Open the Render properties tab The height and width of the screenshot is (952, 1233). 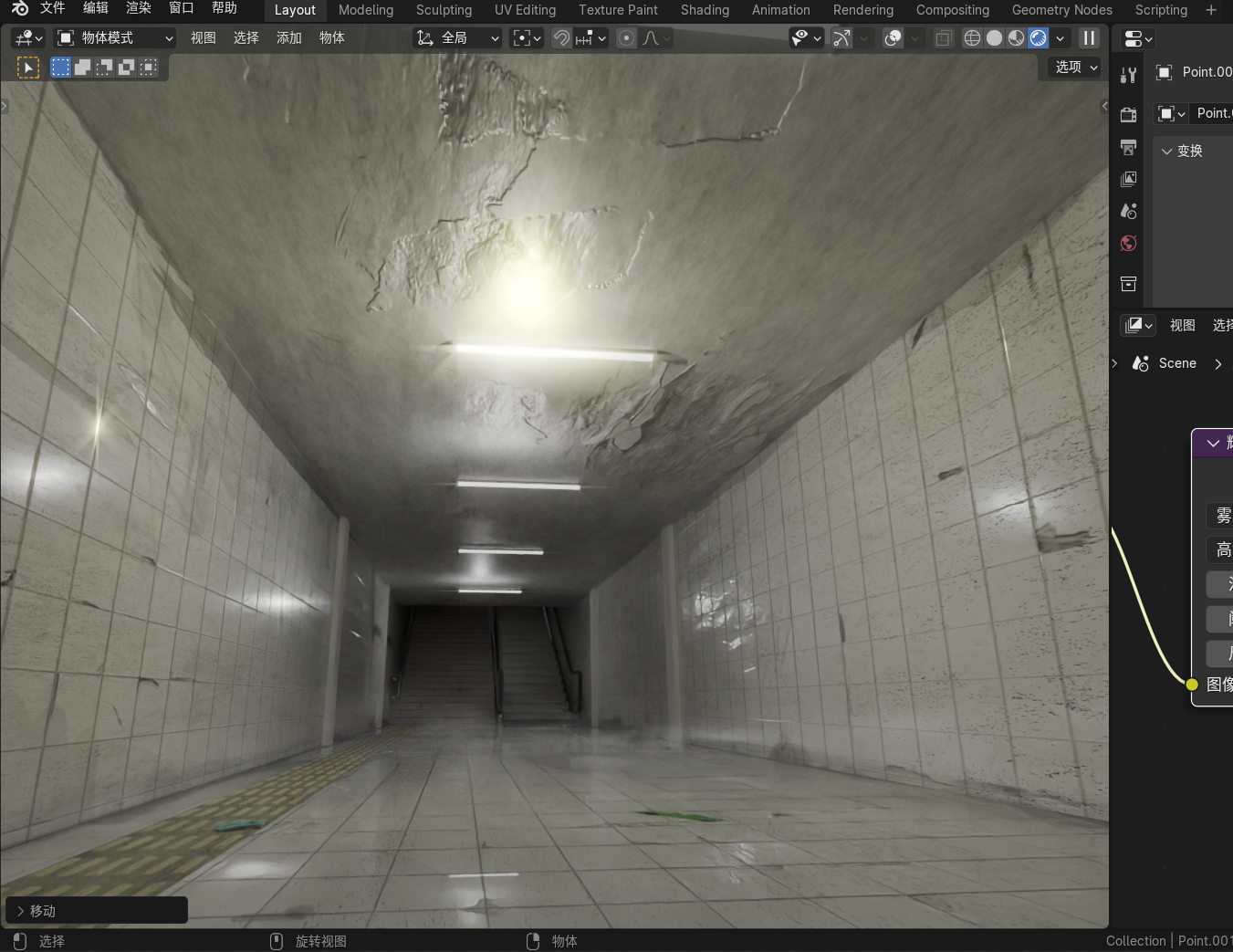(x=1129, y=114)
